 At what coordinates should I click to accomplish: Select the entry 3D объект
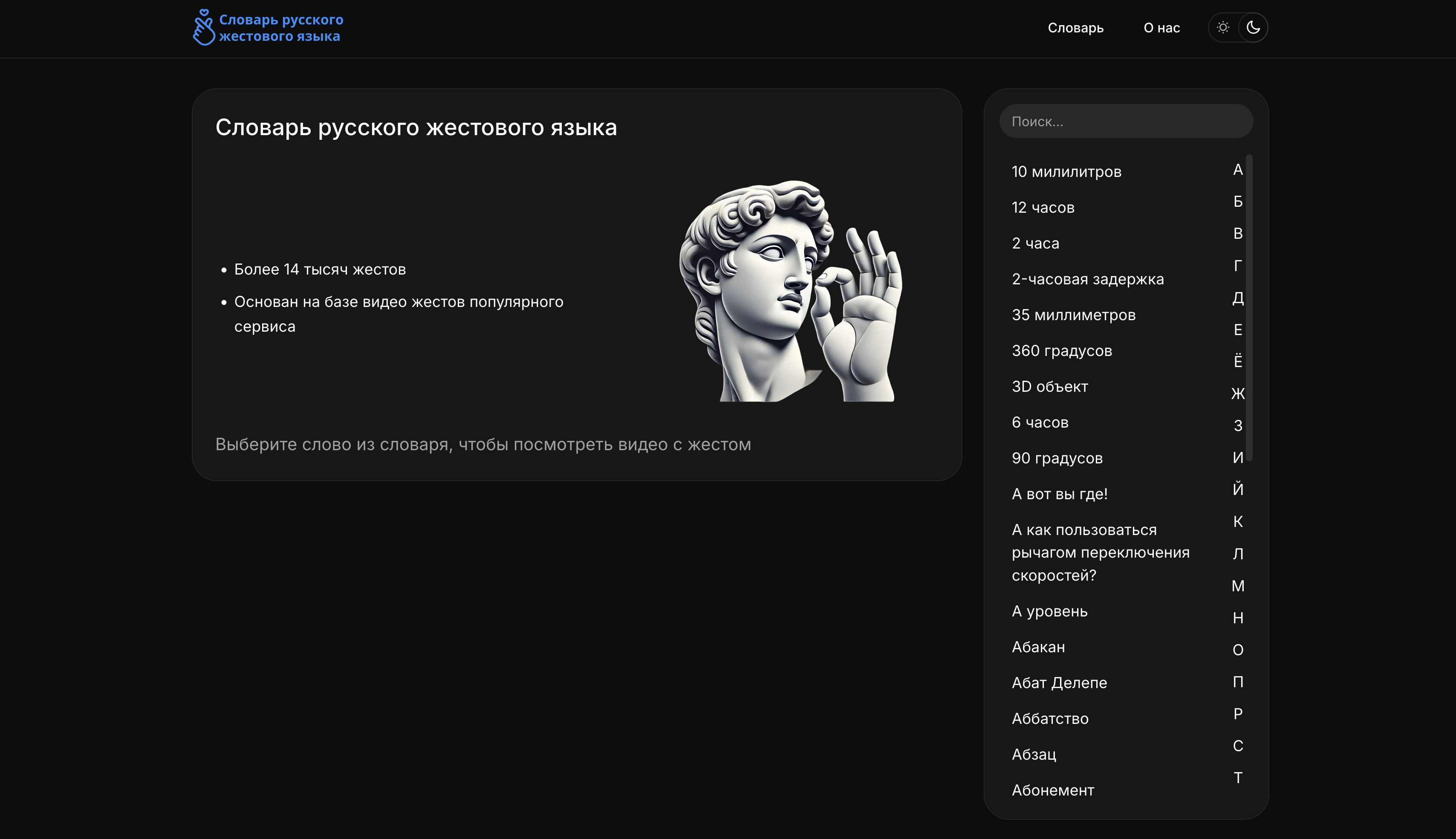pyautogui.click(x=1049, y=386)
